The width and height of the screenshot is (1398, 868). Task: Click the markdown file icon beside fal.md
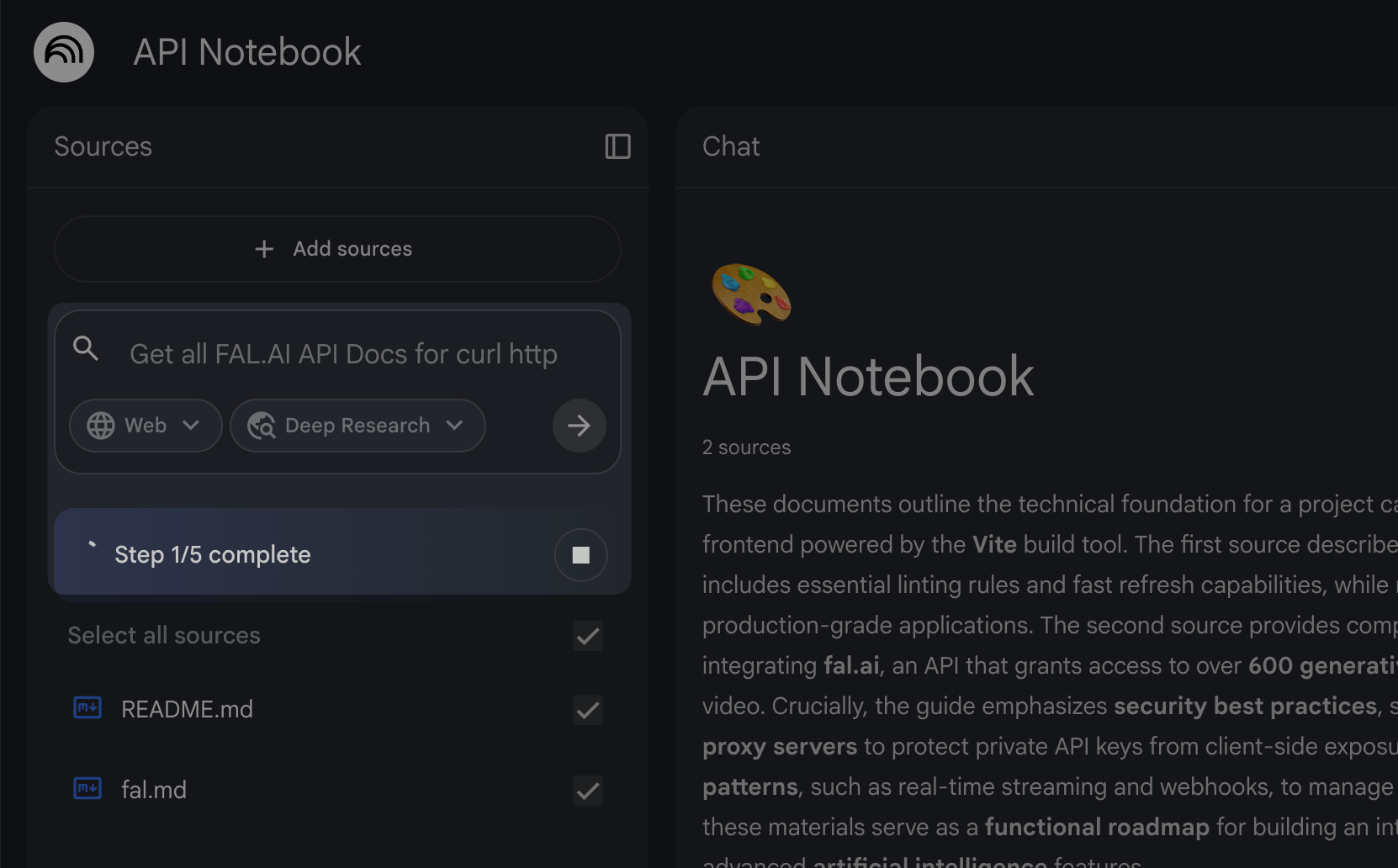point(87,789)
